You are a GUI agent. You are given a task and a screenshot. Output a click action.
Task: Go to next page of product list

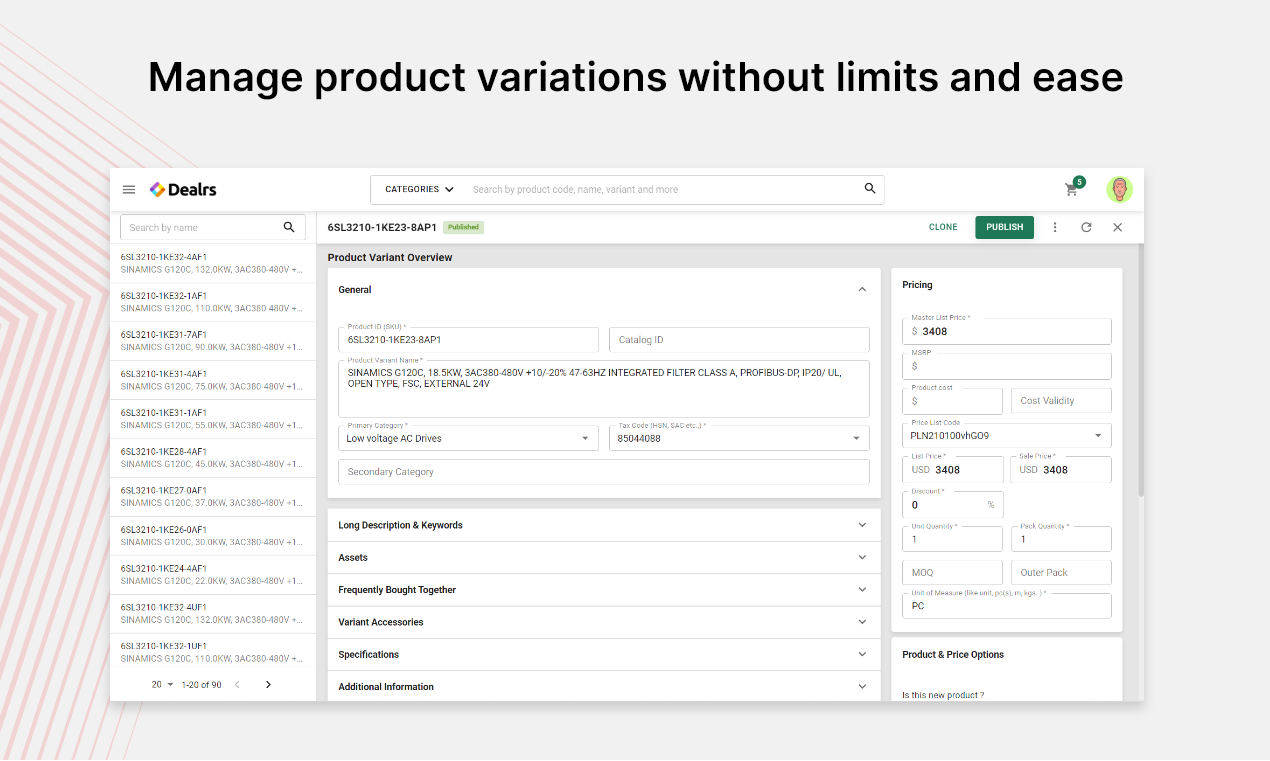pos(268,685)
